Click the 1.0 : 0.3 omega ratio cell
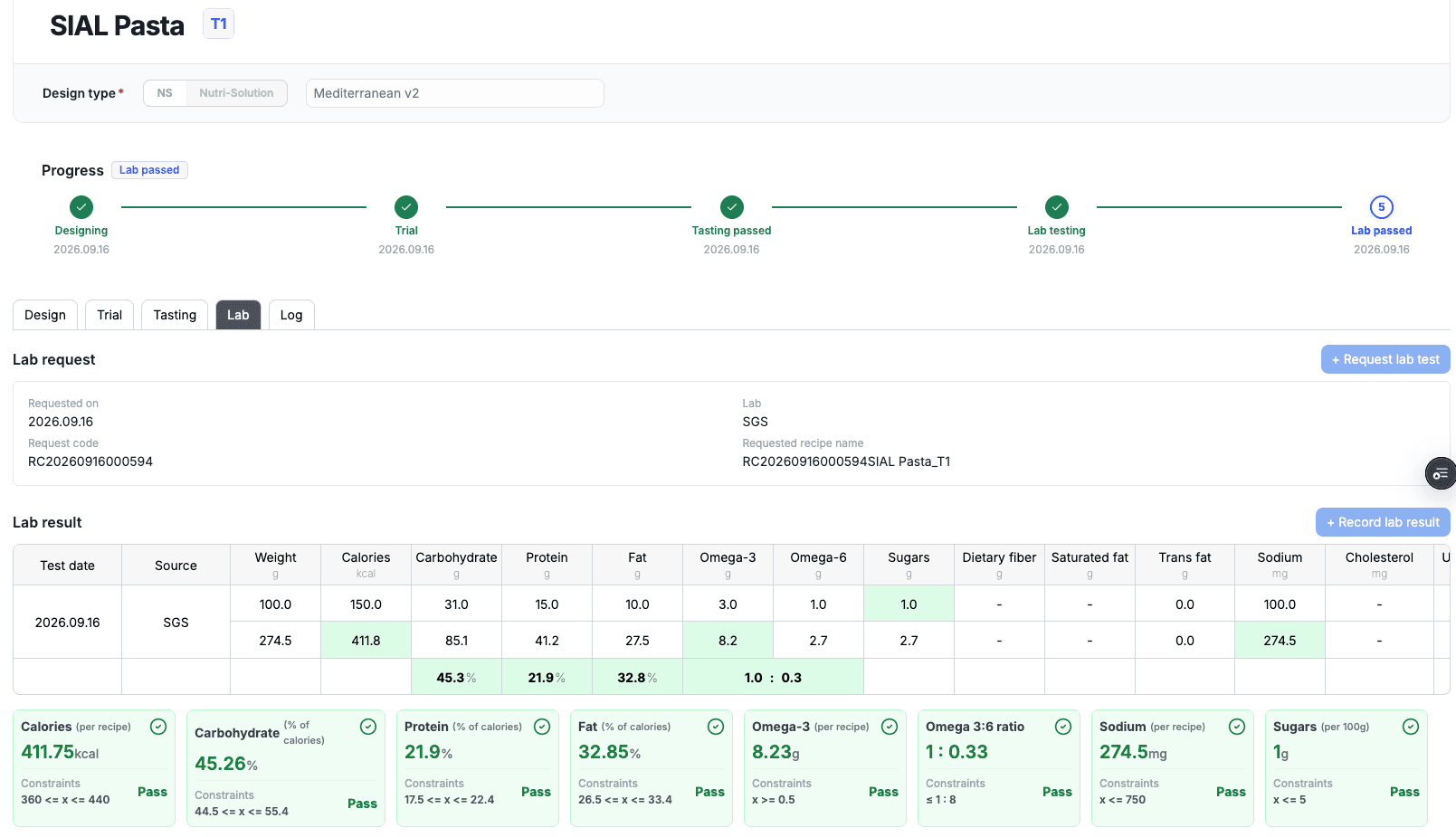This screenshot has height=837, width=1456. tap(773, 677)
